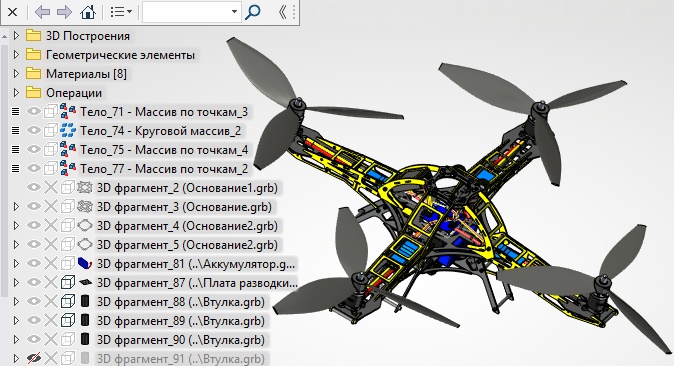Screen dimensions: 674x366
Task: Click the home icon in the toolbar
Action: point(88,12)
